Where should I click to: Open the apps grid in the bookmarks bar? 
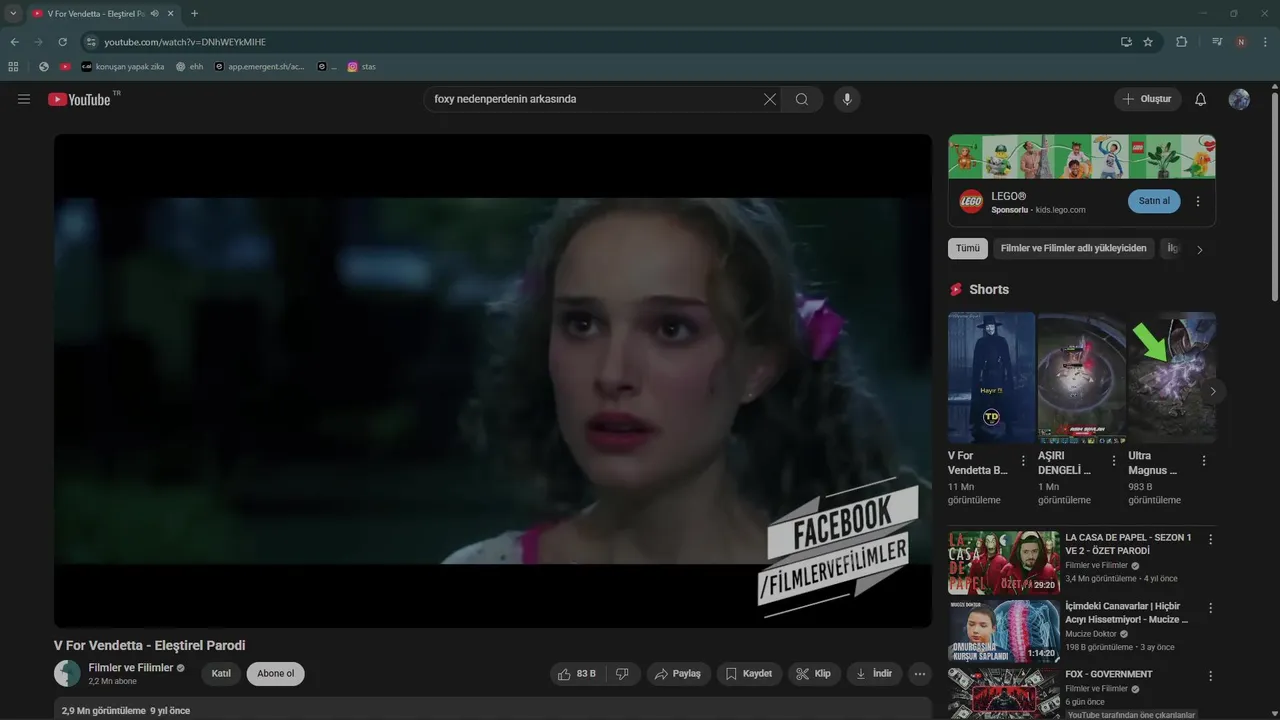(13, 67)
